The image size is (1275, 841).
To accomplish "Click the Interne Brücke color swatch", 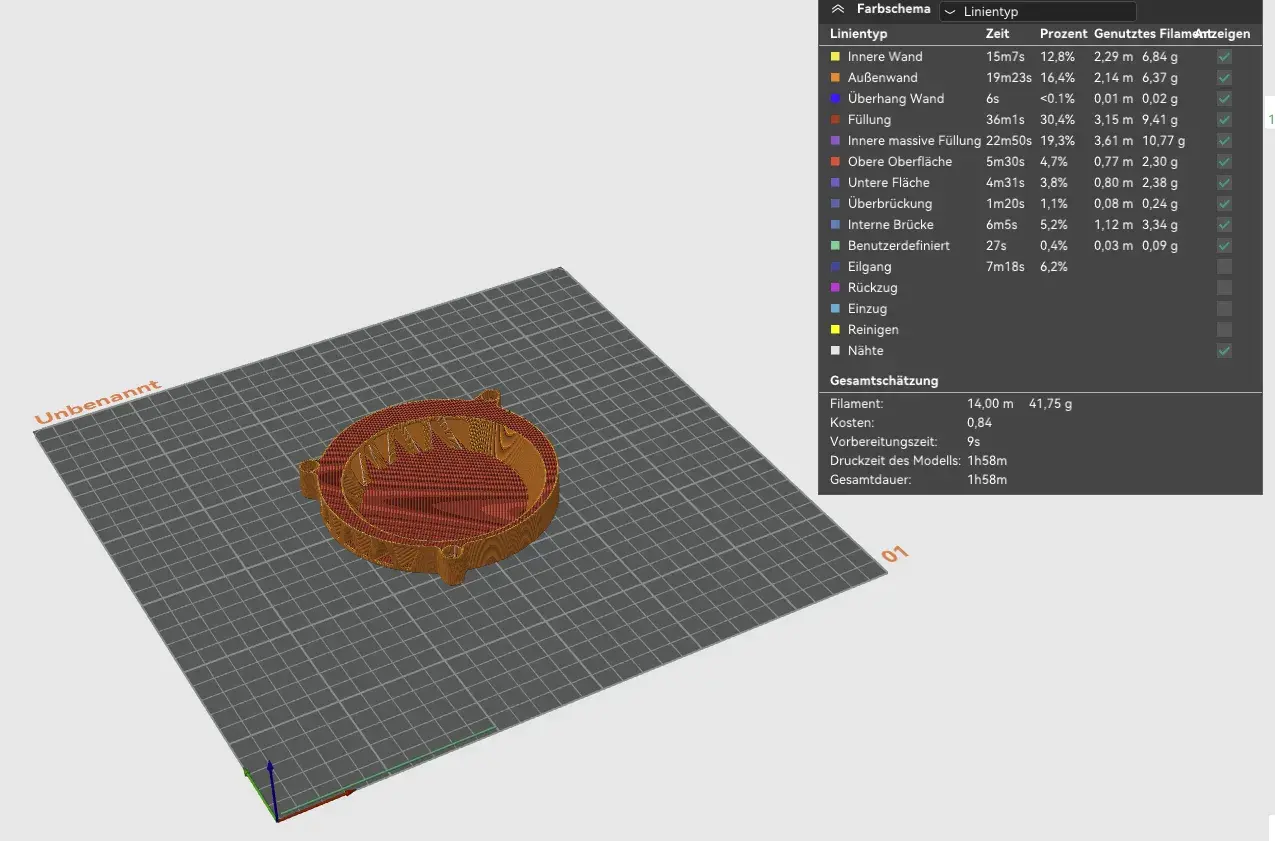I will [x=835, y=225].
